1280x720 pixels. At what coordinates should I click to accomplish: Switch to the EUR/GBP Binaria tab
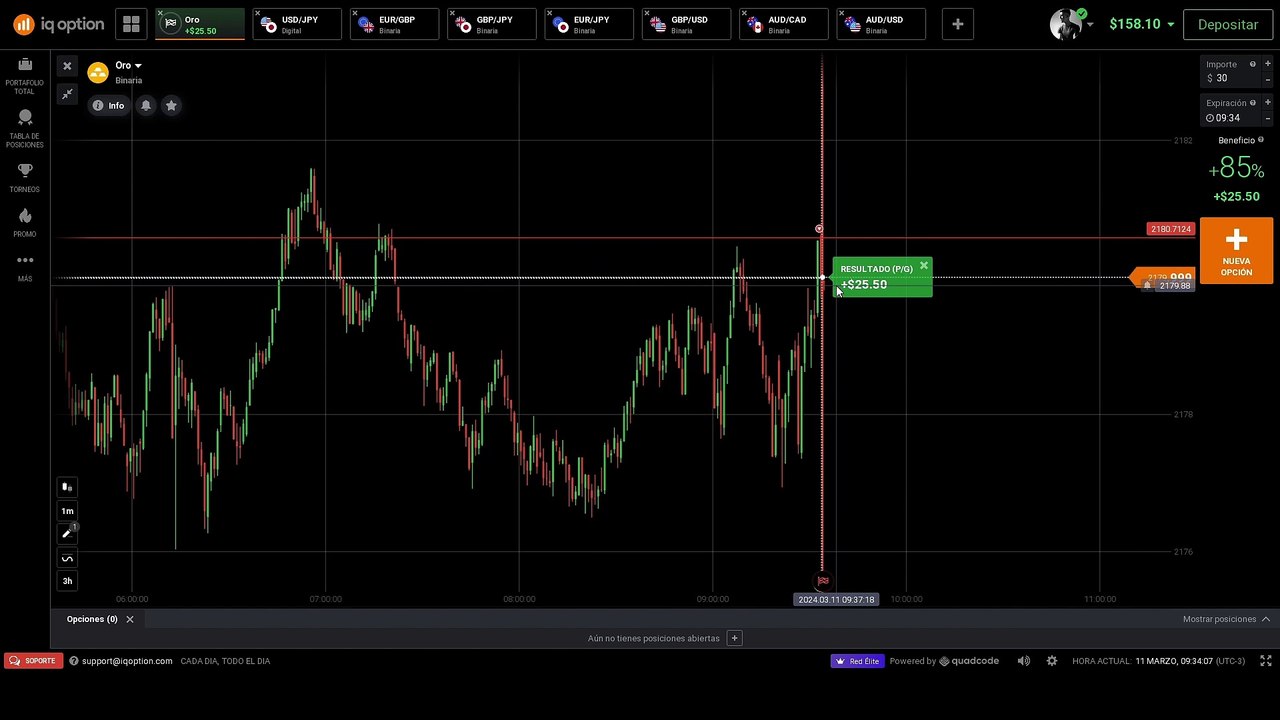coord(395,24)
